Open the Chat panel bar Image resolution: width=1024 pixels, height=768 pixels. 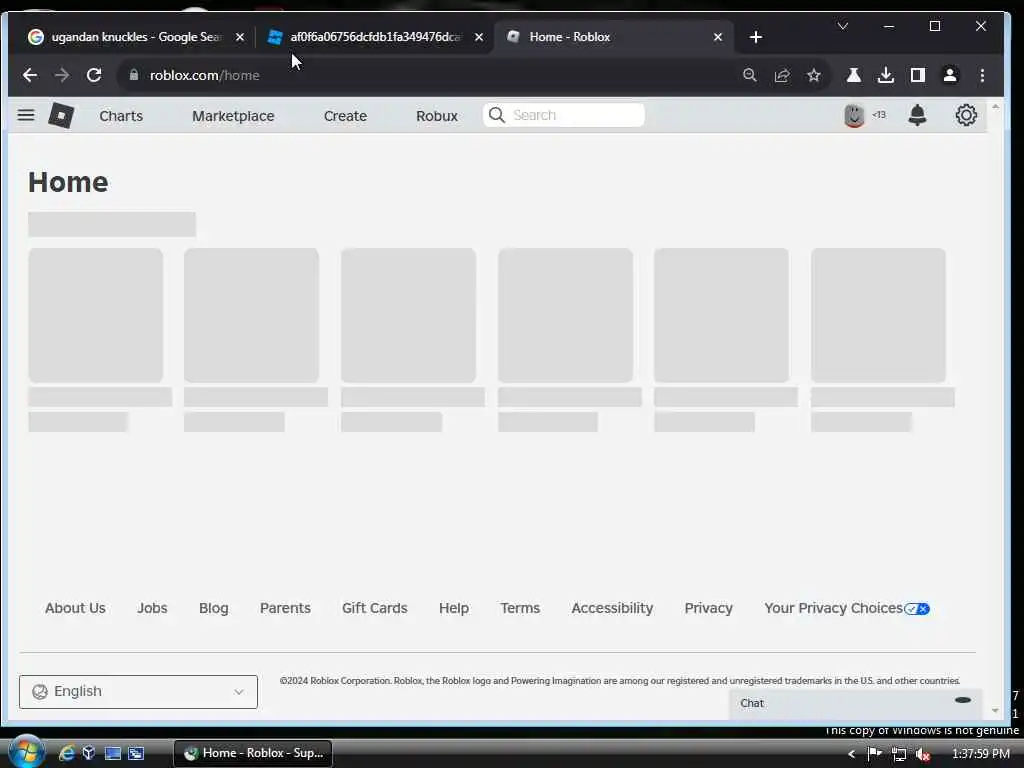(x=855, y=703)
